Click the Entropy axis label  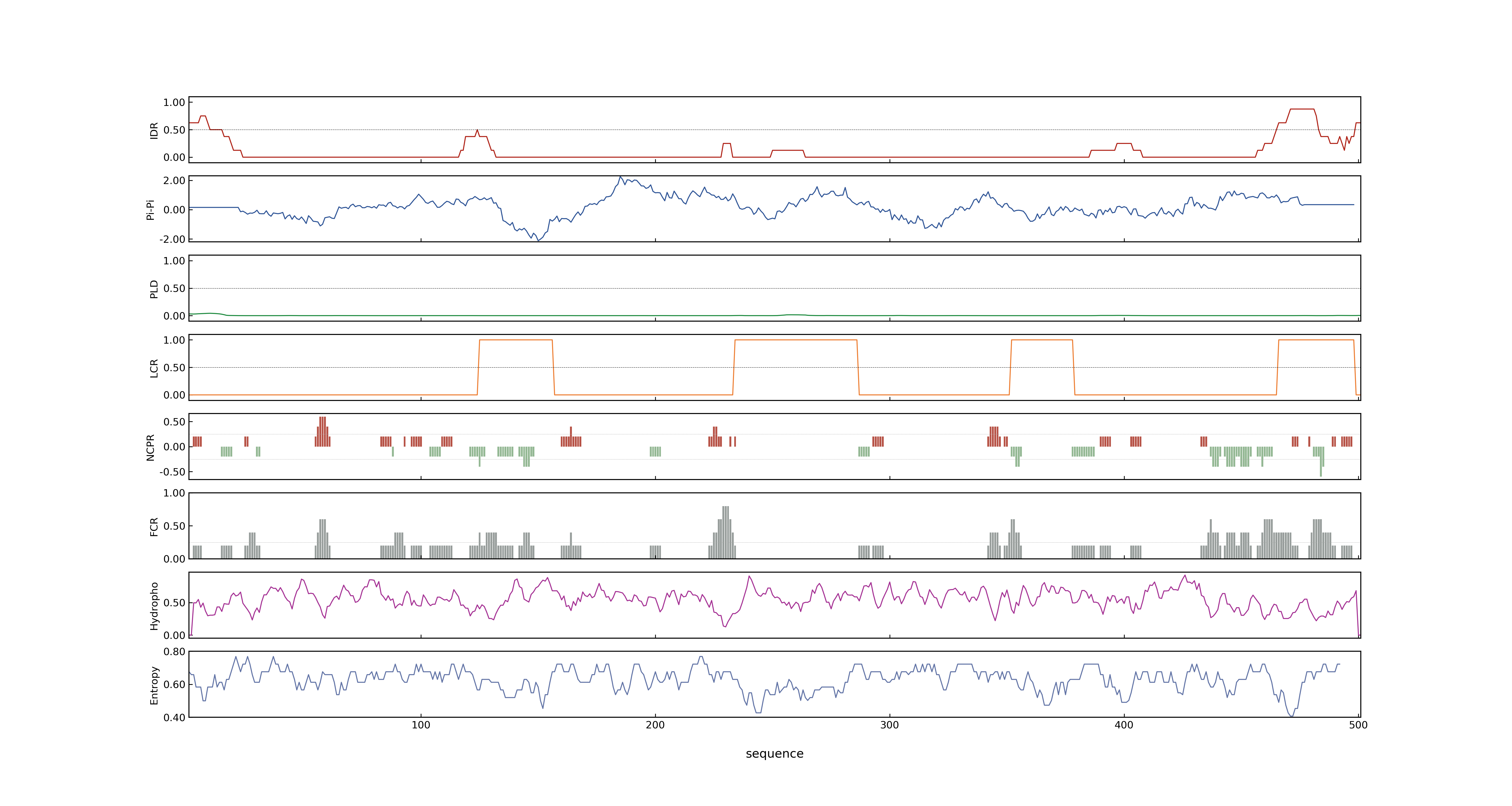(x=154, y=685)
